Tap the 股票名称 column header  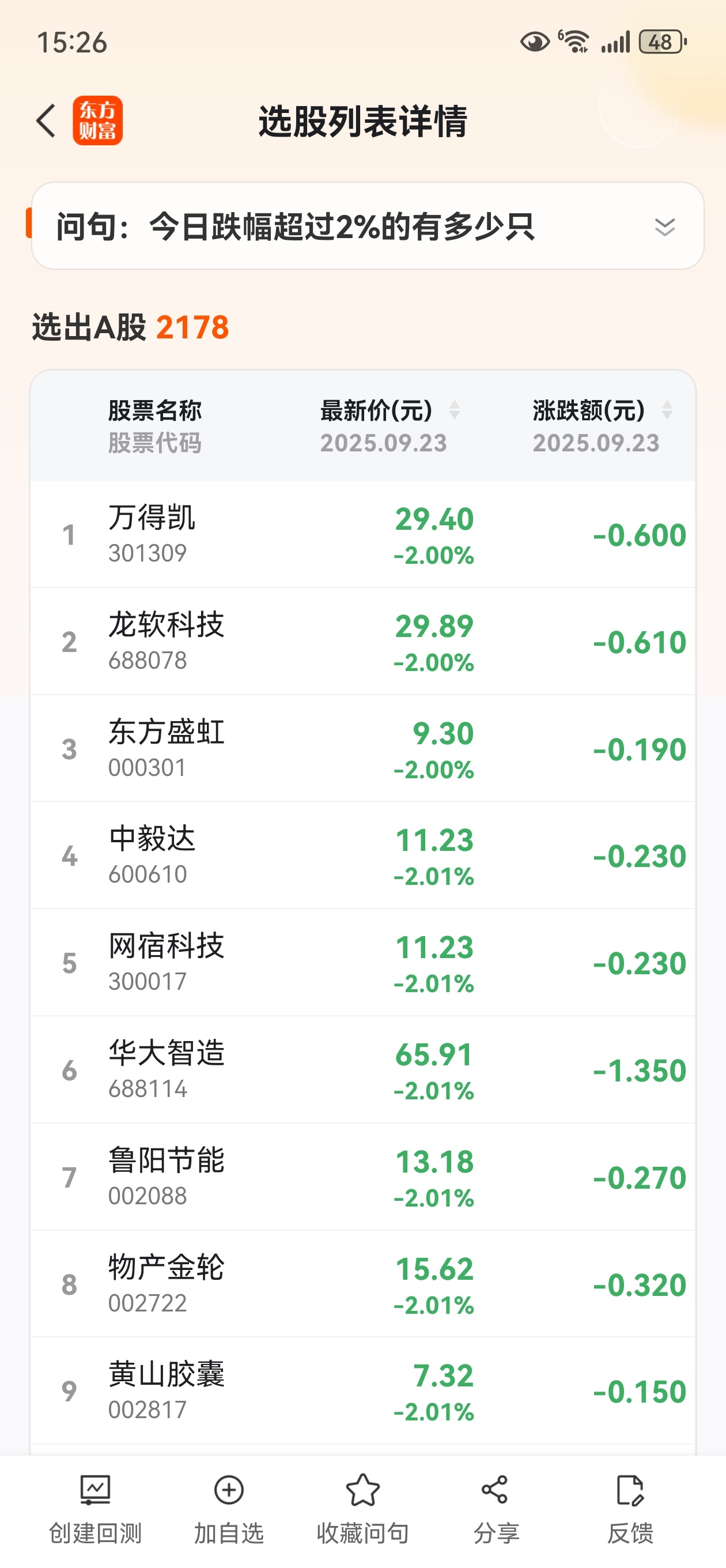154,411
